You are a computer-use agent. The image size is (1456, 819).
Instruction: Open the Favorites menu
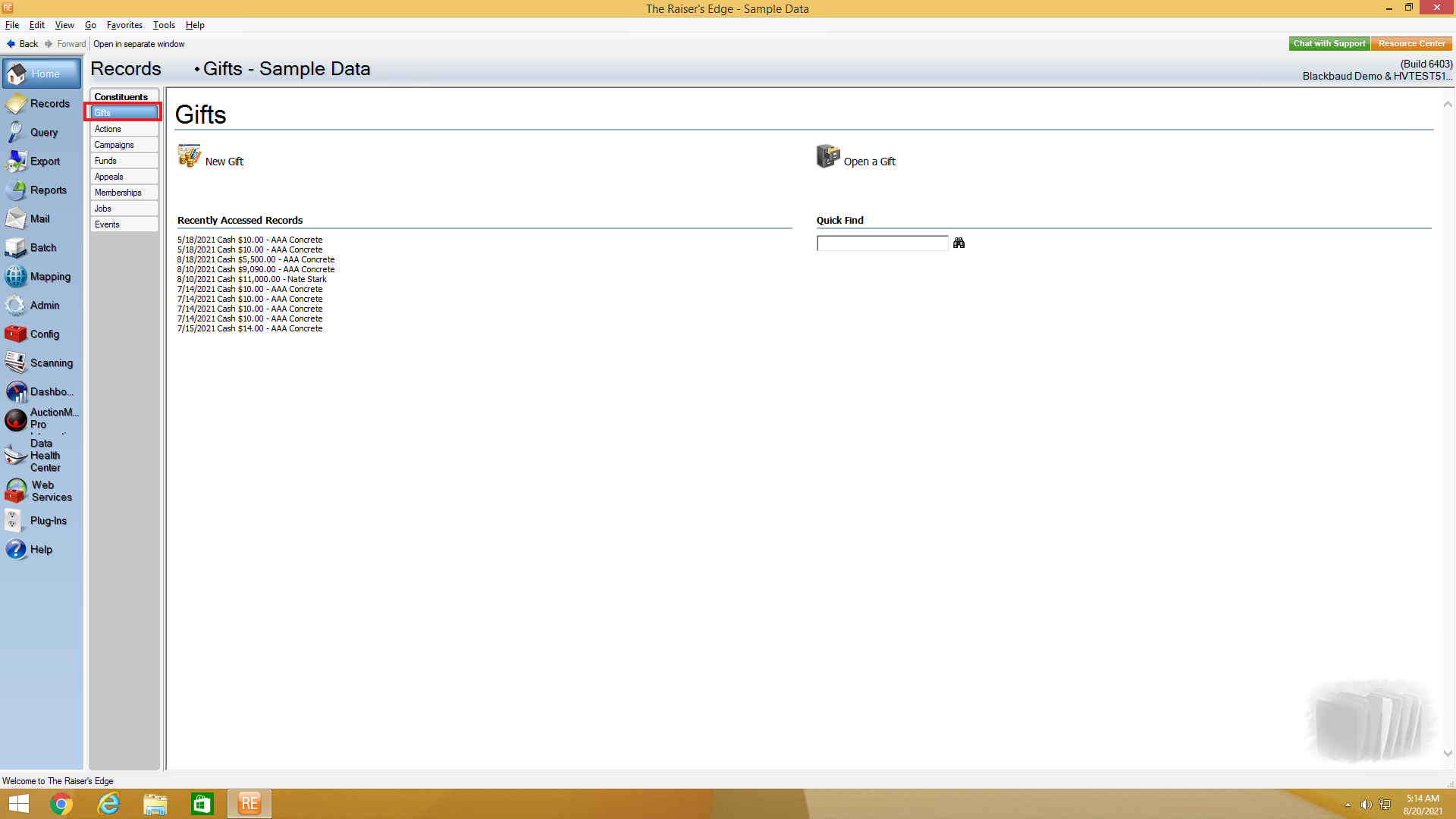[124, 25]
